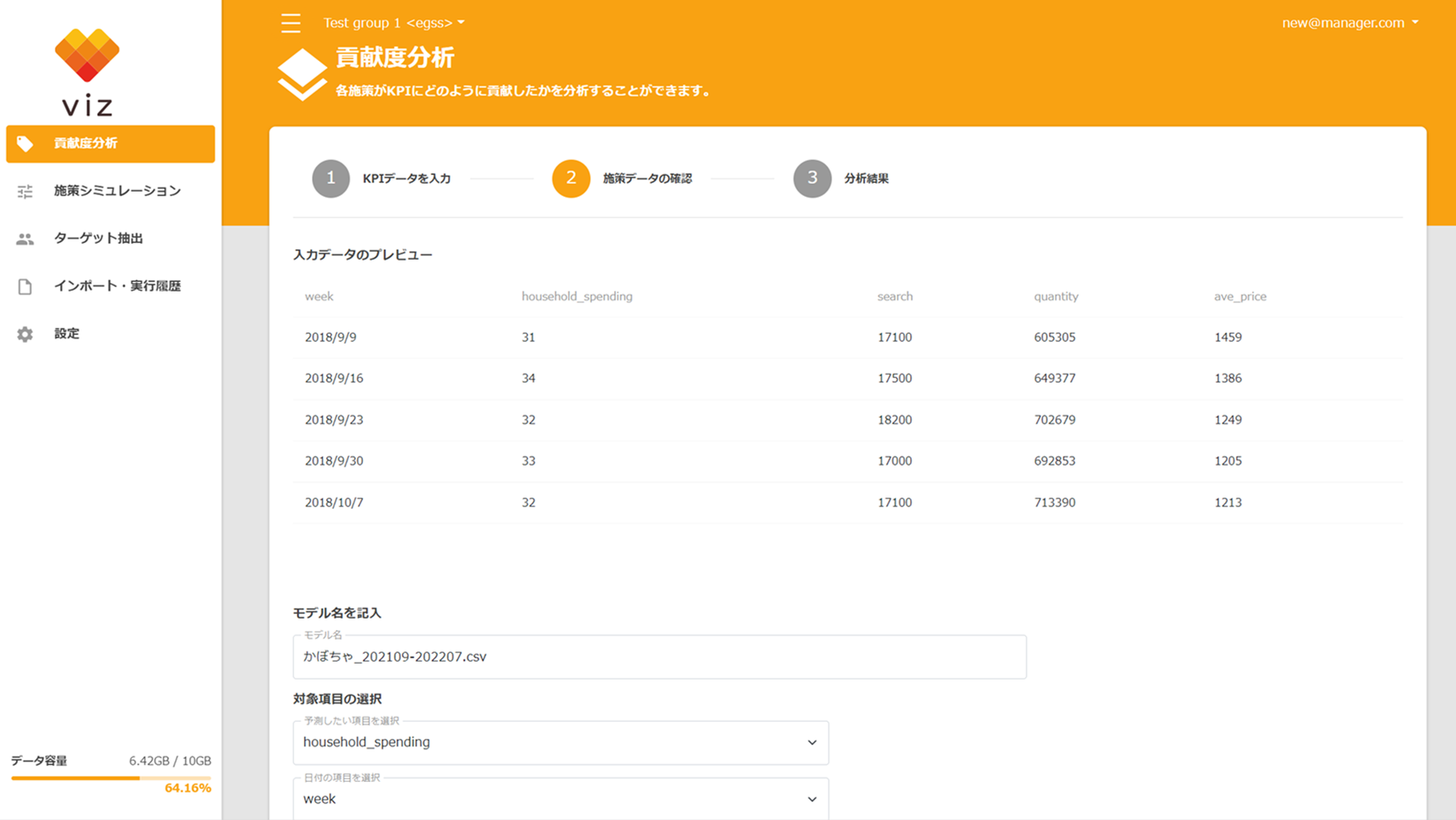Select step 1 circle KPIデータを入力
The height and width of the screenshot is (820, 1456).
330,178
